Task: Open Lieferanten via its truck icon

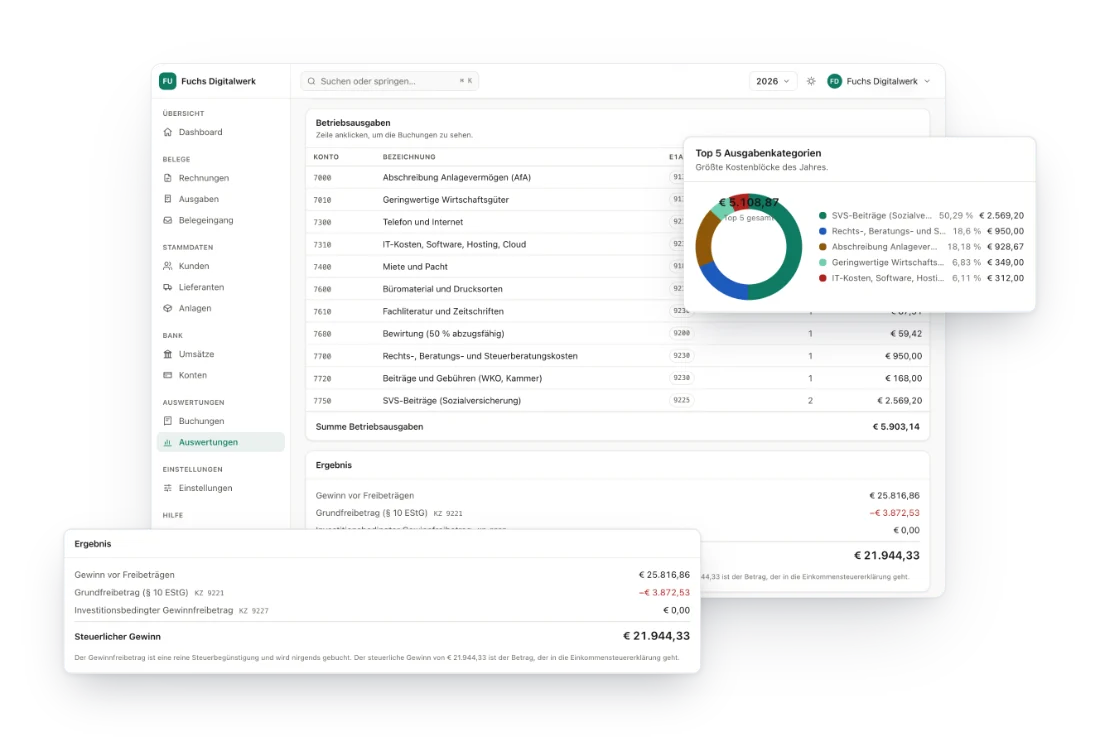Action: click(168, 287)
